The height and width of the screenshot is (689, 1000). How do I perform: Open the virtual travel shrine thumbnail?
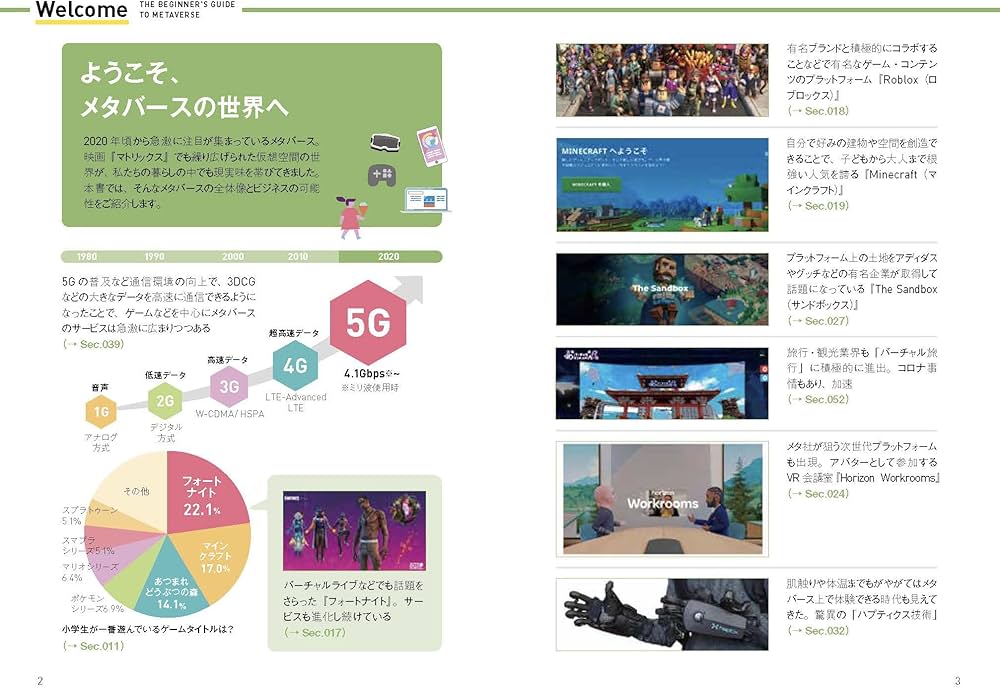662,383
